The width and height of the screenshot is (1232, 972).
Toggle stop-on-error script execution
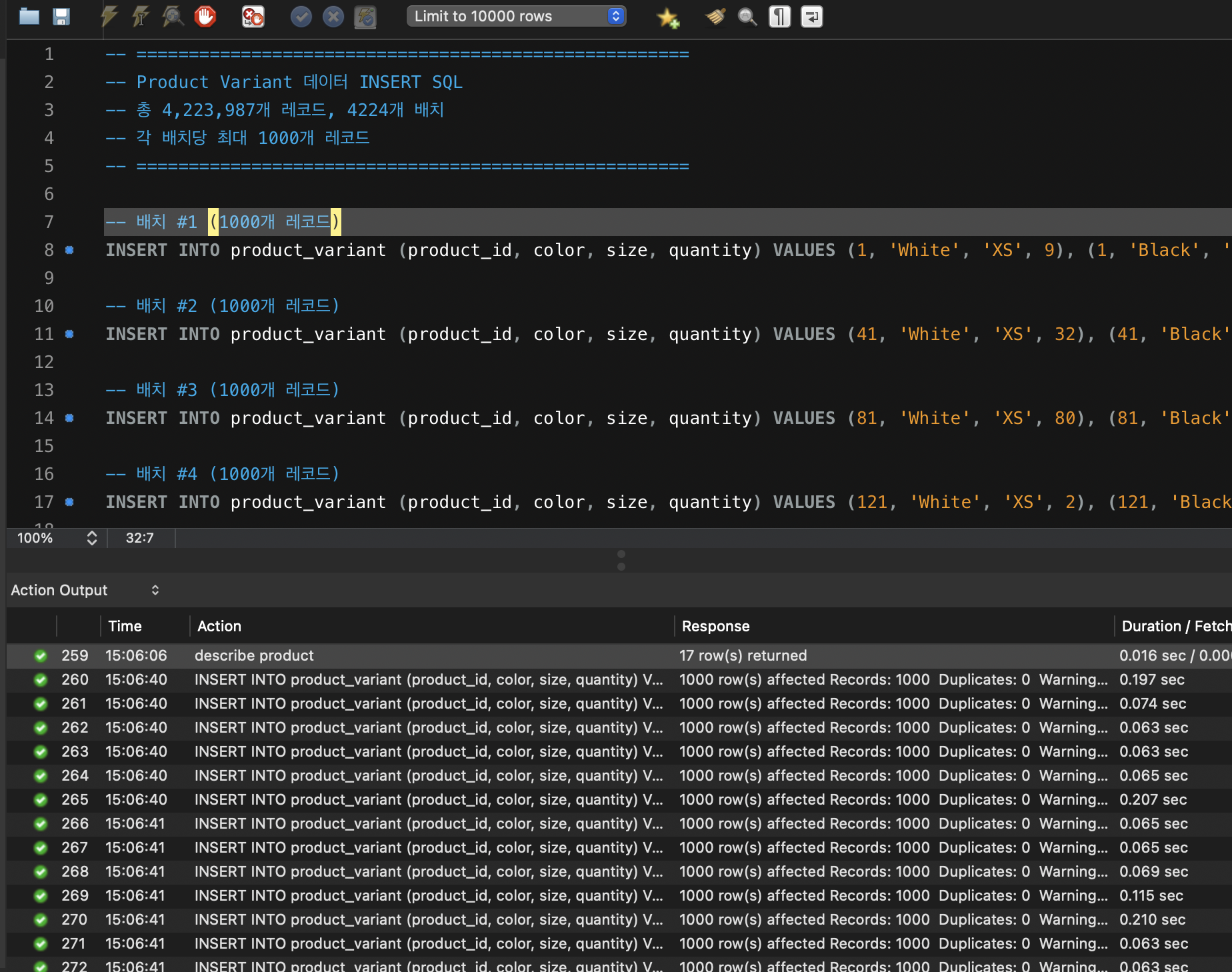pos(253,17)
